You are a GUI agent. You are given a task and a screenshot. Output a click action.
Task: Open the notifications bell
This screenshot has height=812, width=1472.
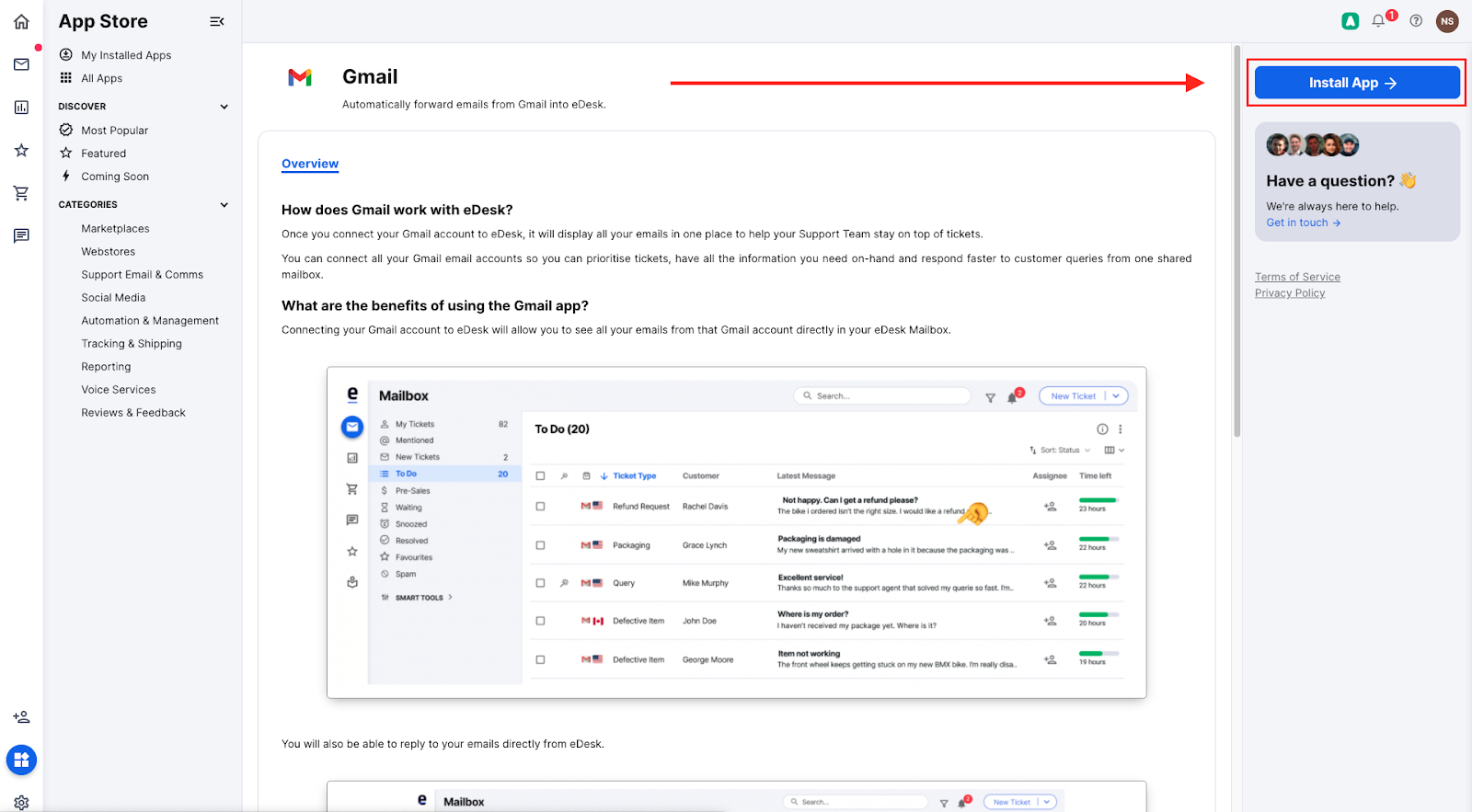1378,20
